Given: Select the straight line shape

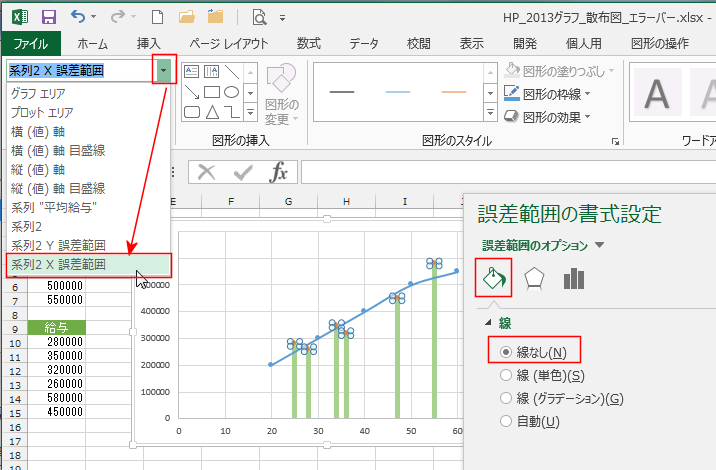Looking at the screenshot, I should click(x=232, y=71).
